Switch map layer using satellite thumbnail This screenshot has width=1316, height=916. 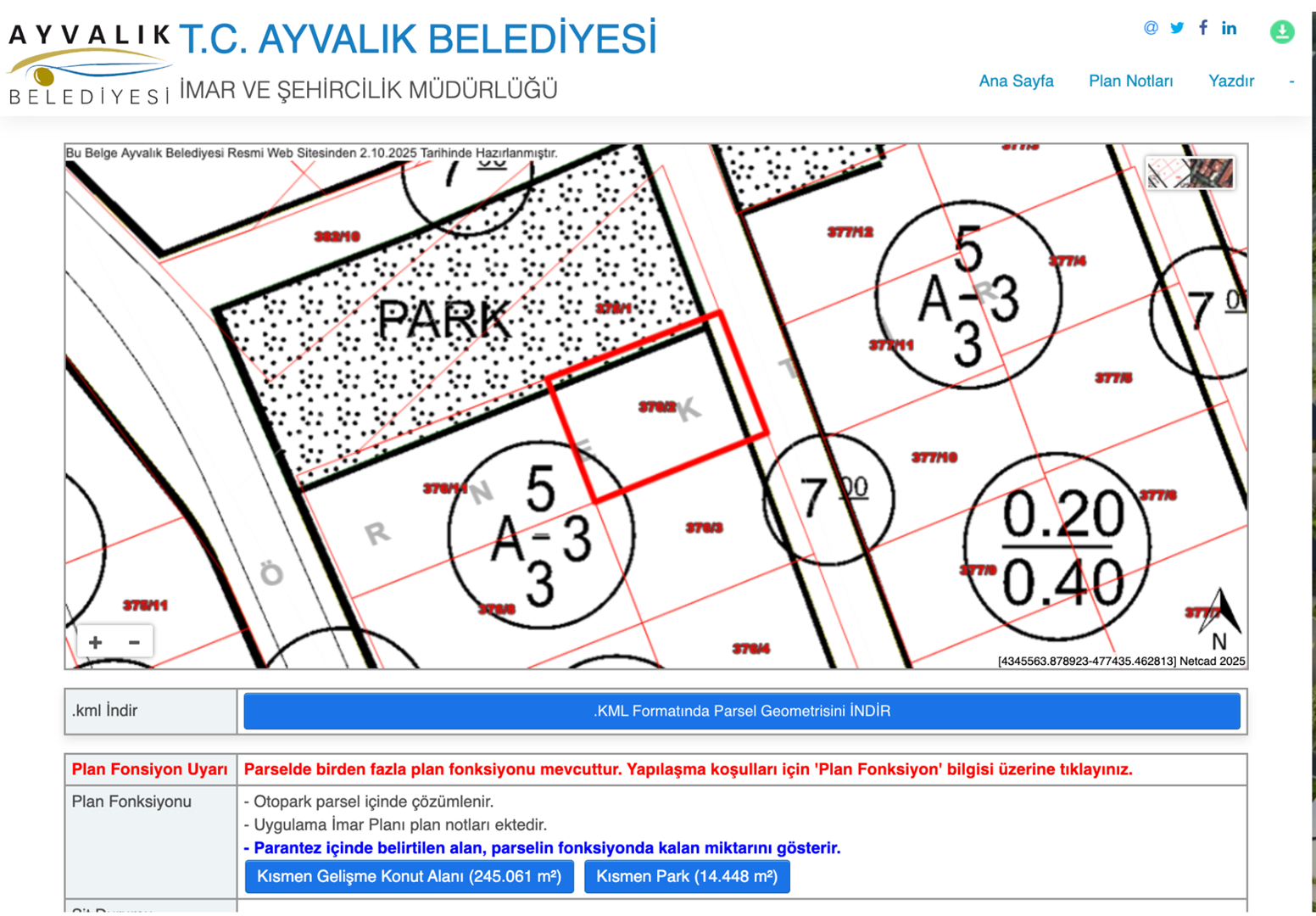pos(1190,173)
